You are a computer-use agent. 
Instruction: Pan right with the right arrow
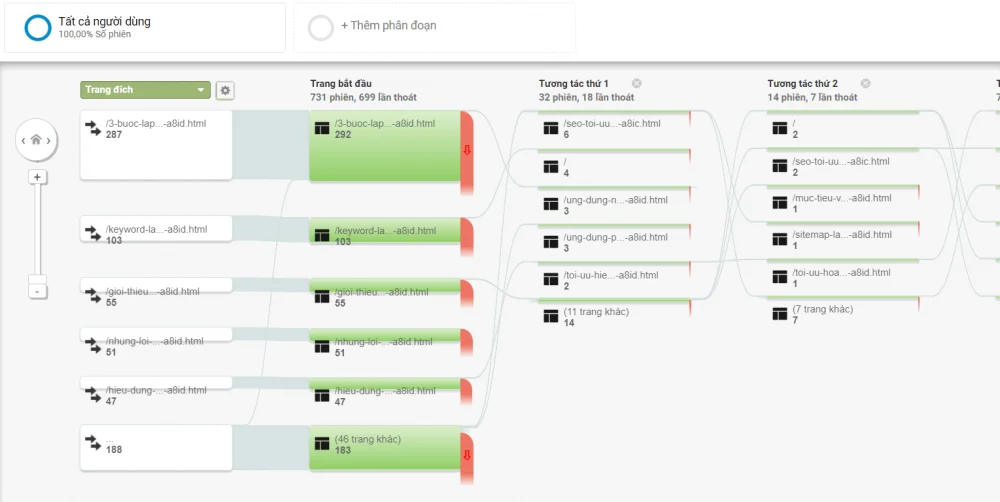(51, 141)
